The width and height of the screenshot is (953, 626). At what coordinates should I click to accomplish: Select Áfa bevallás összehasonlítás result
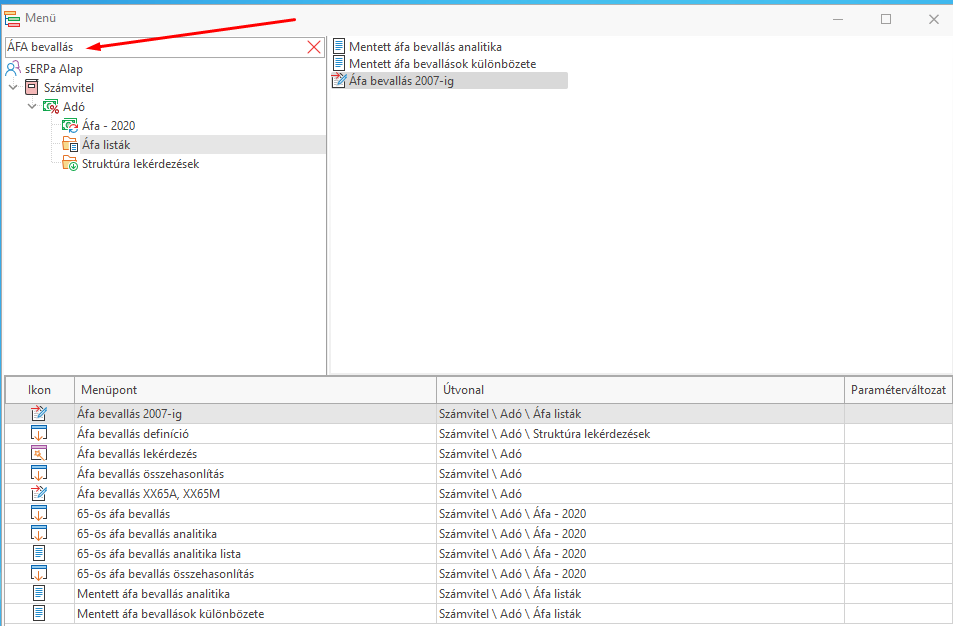[151, 474]
